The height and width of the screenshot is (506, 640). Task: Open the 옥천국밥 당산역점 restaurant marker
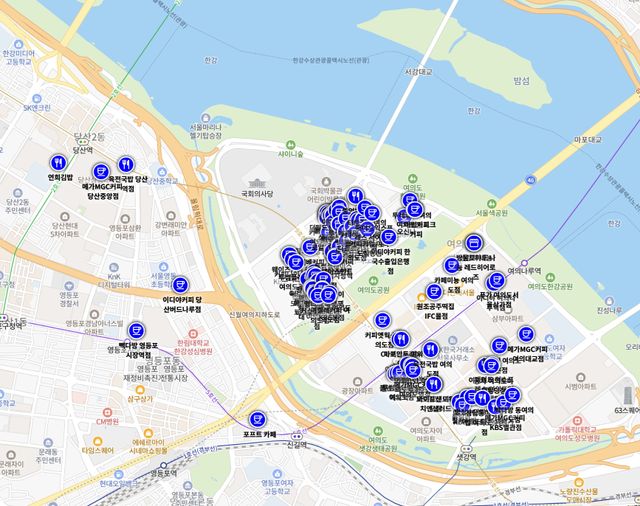click(x=126, y=164)
